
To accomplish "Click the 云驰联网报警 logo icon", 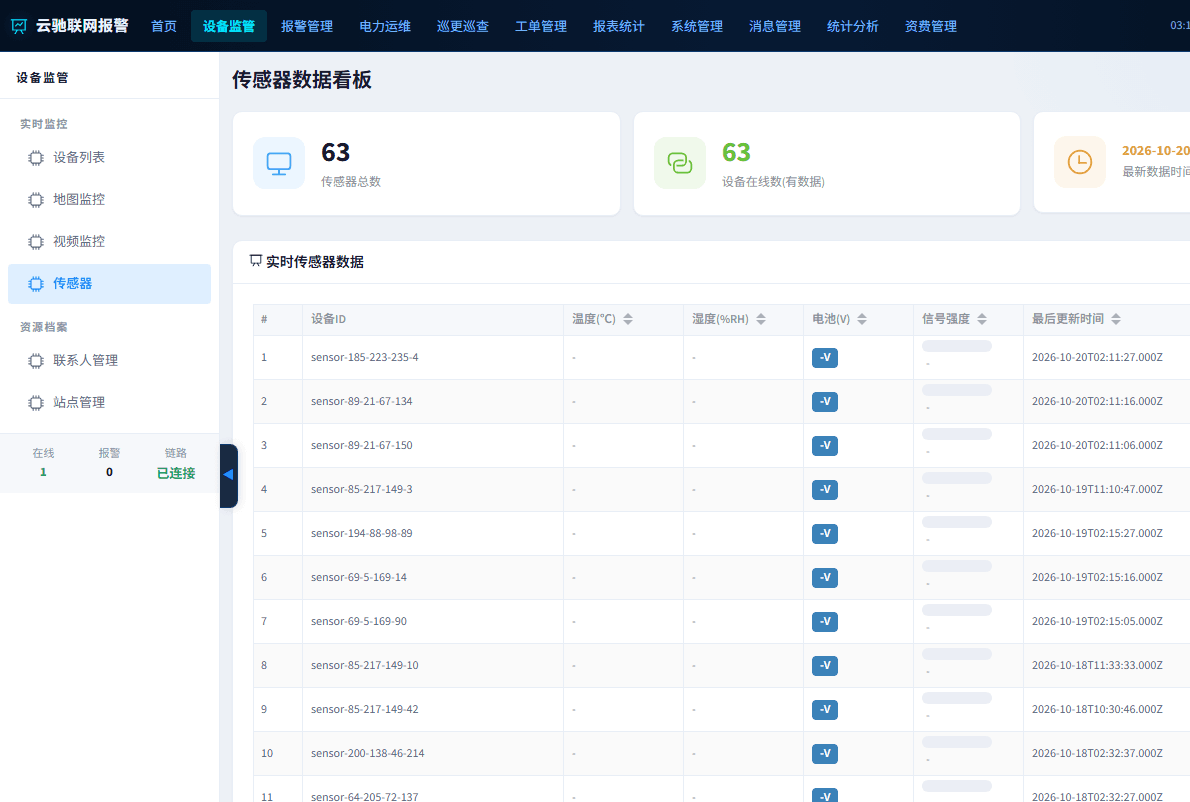I will (x=19, y=27).
